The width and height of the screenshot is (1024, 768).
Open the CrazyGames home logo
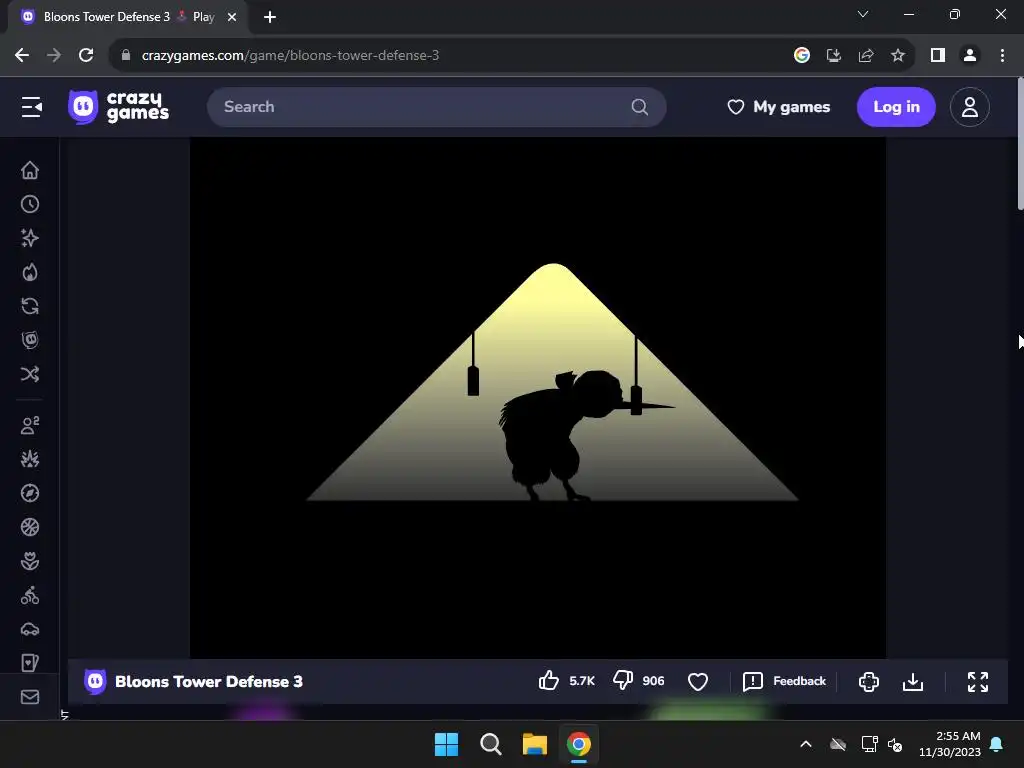click(x=118, y=107)
